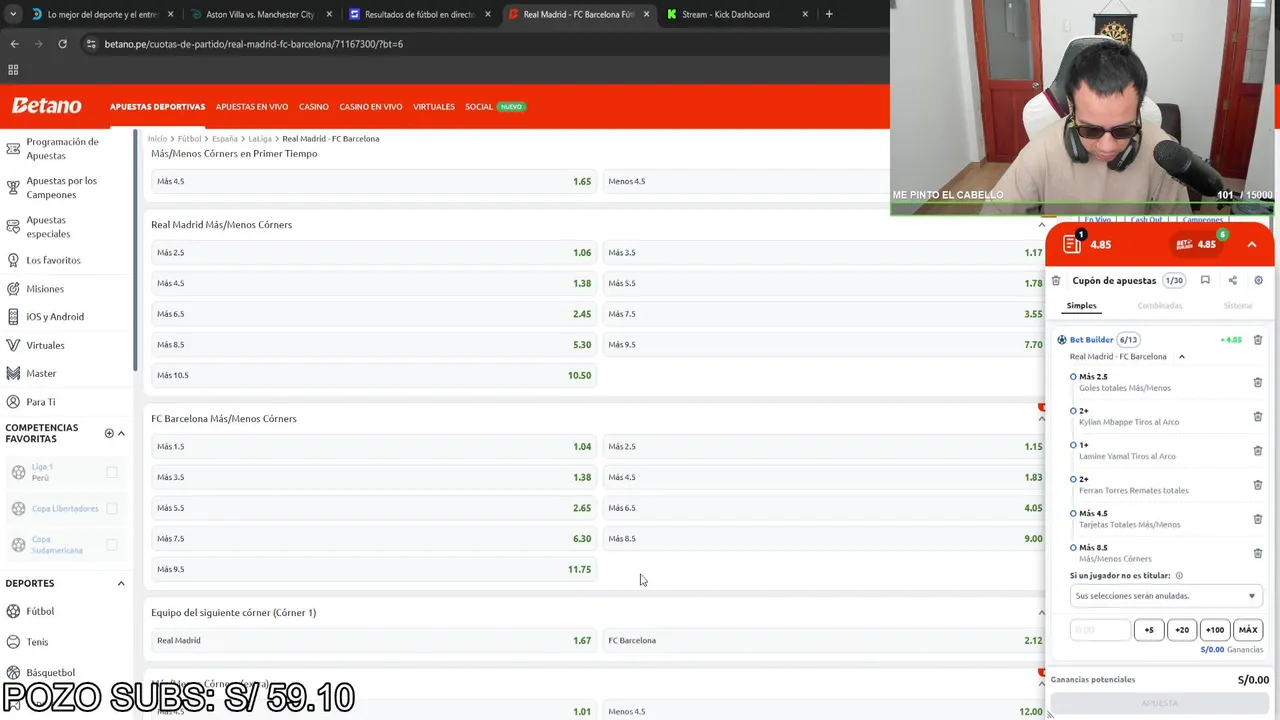Open bet slip settings gear
The height and width of the screenshot is (720, 1280).
click(x=1258, y=281)
